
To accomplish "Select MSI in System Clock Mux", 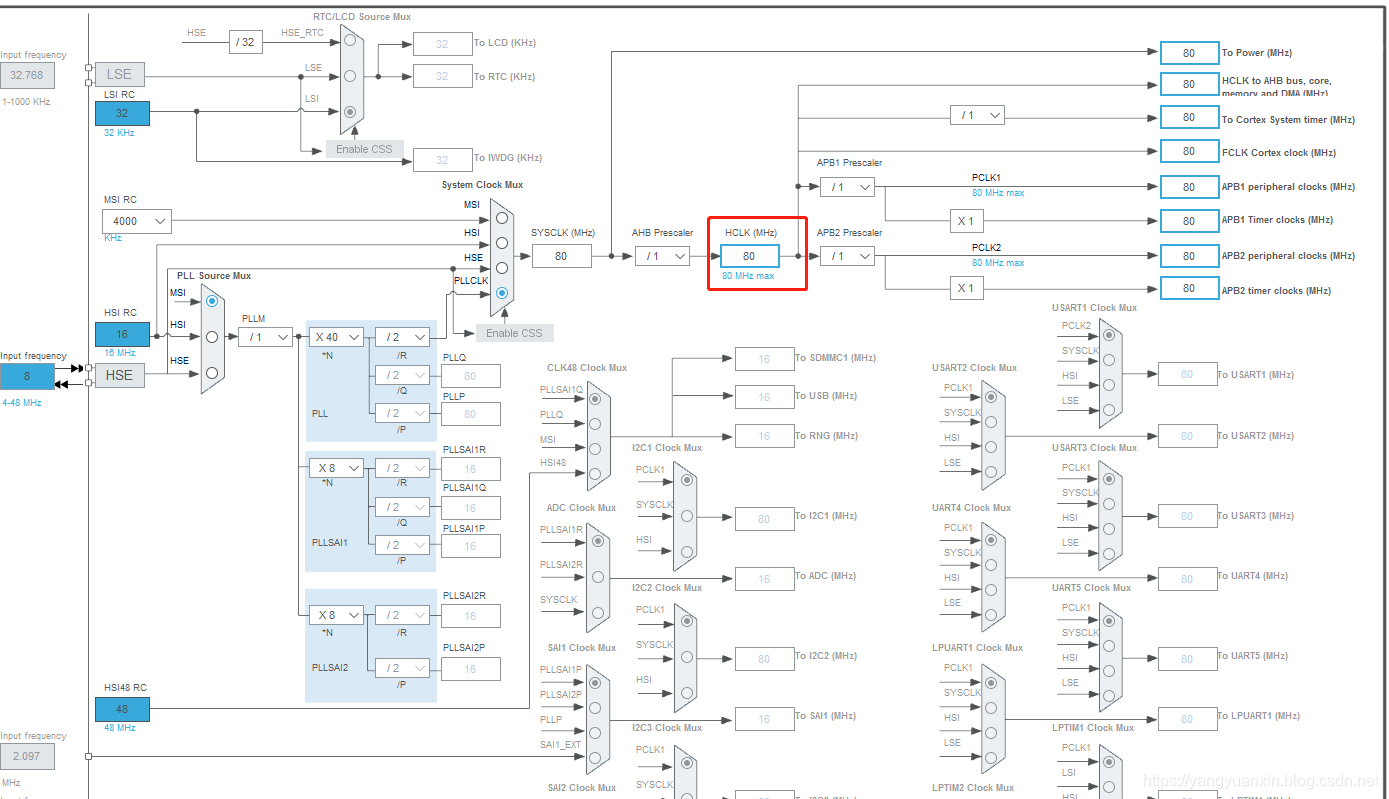I will (x=502, y=217).
